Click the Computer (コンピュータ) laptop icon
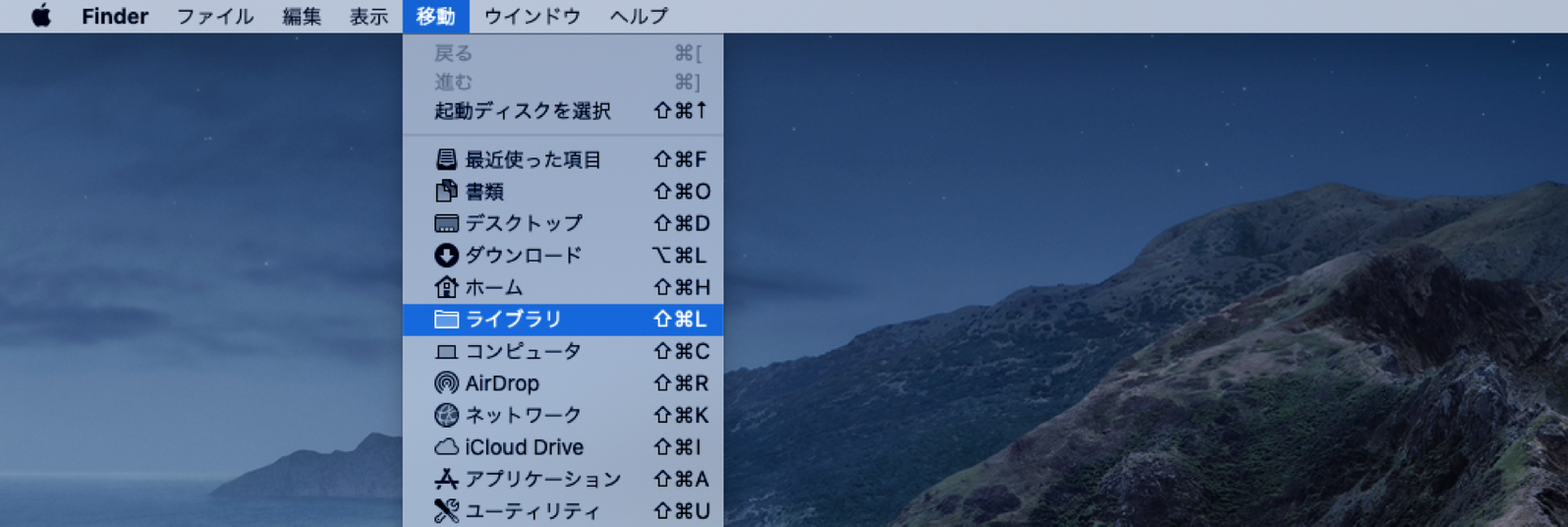This screenshot has width=1568, height=527. pyautogui.click(x=446, y=351)
